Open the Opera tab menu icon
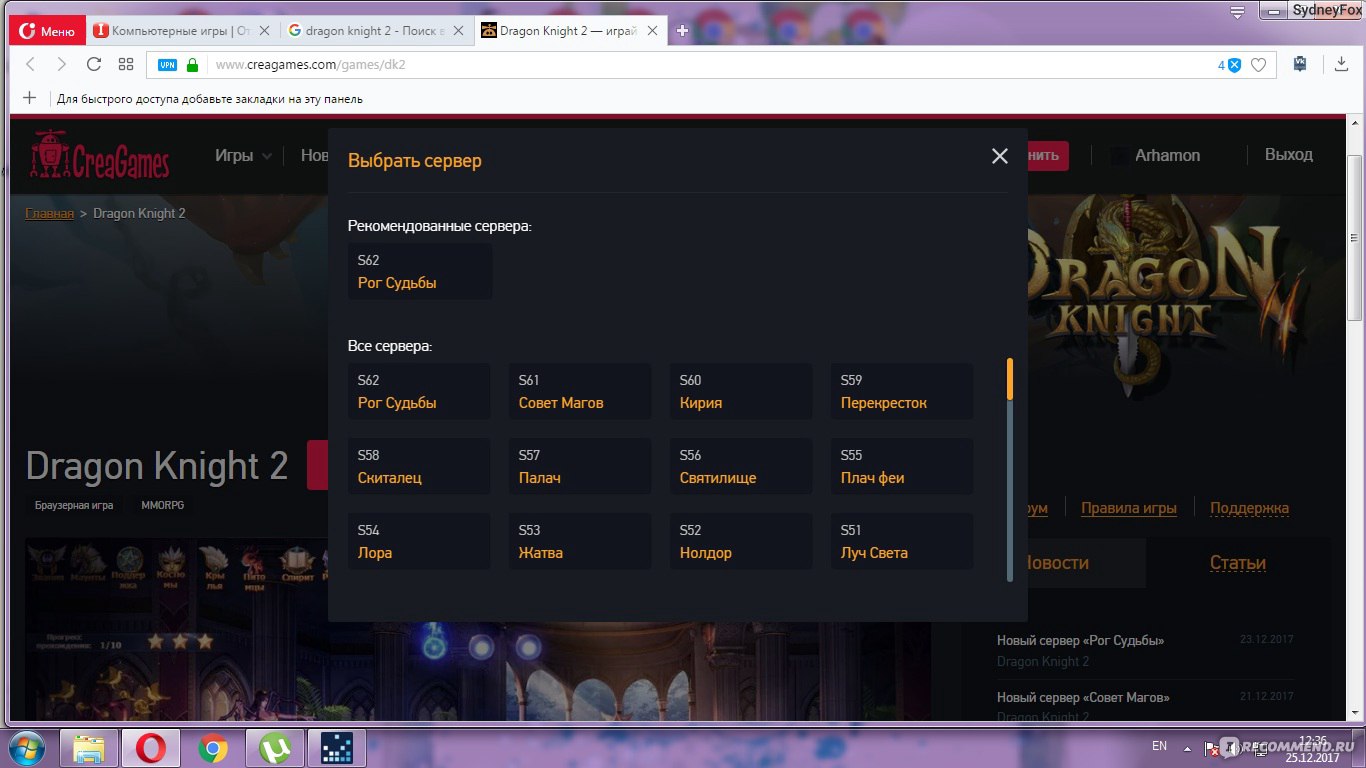Image resolution: width=1366 pixels, height=768 pixels. click(x=1237, y=12)
